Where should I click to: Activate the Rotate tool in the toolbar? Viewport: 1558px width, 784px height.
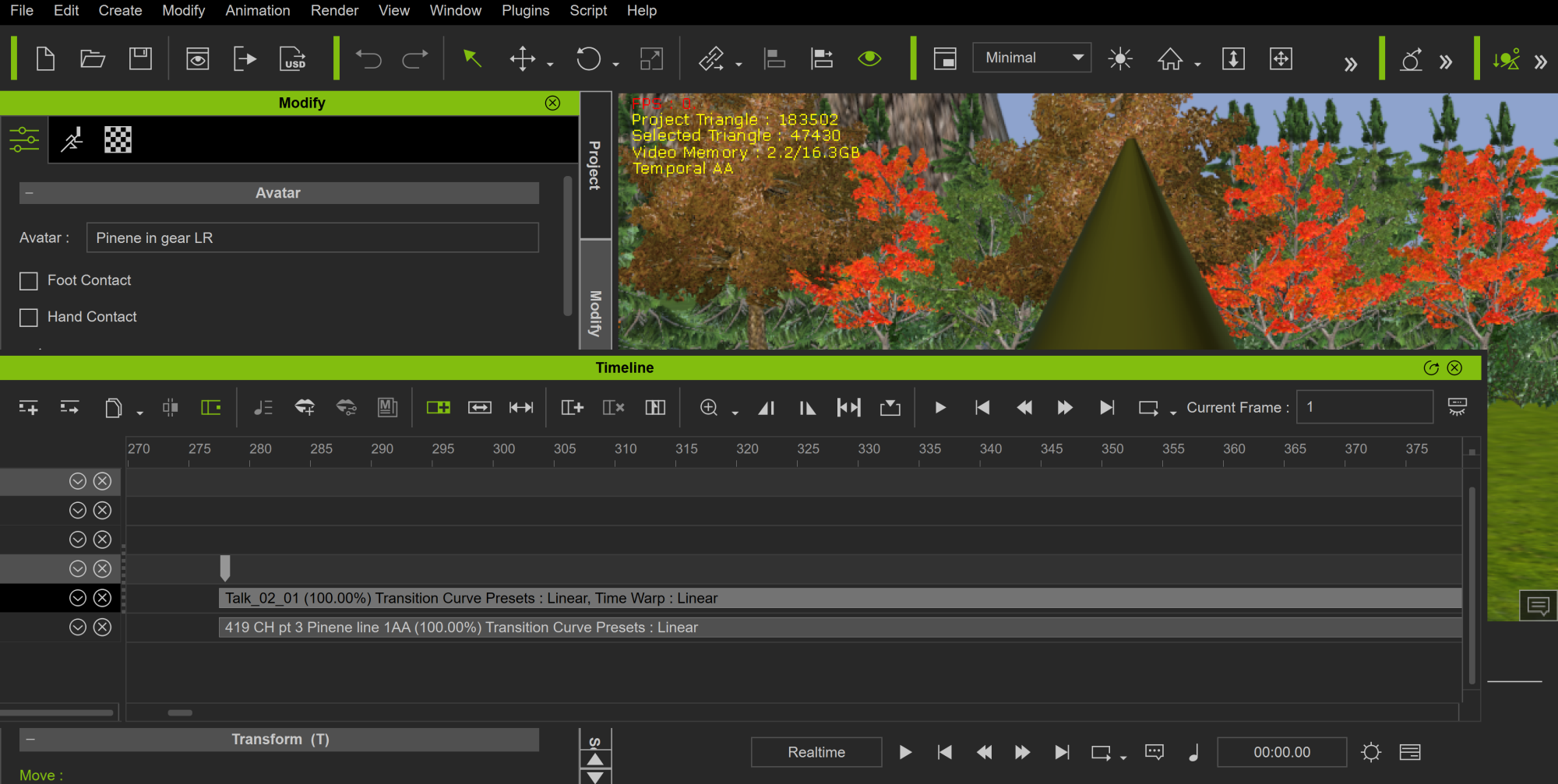coord(588,58)
